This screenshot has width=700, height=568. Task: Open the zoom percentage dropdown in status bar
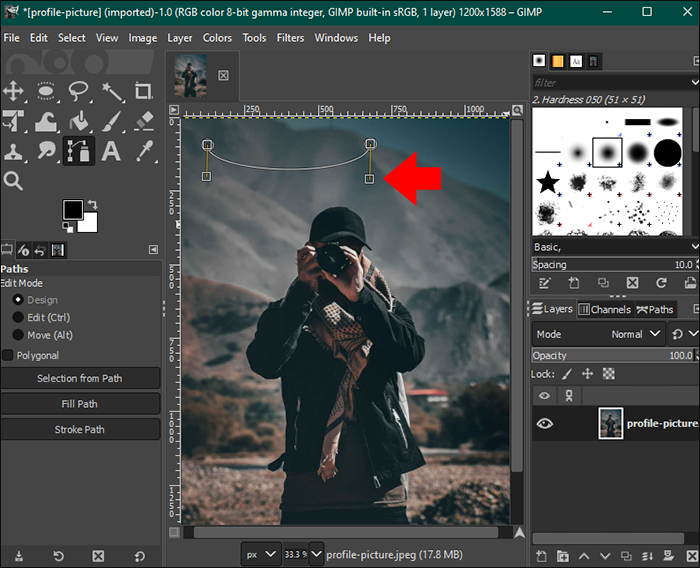(x=316, y=553)
